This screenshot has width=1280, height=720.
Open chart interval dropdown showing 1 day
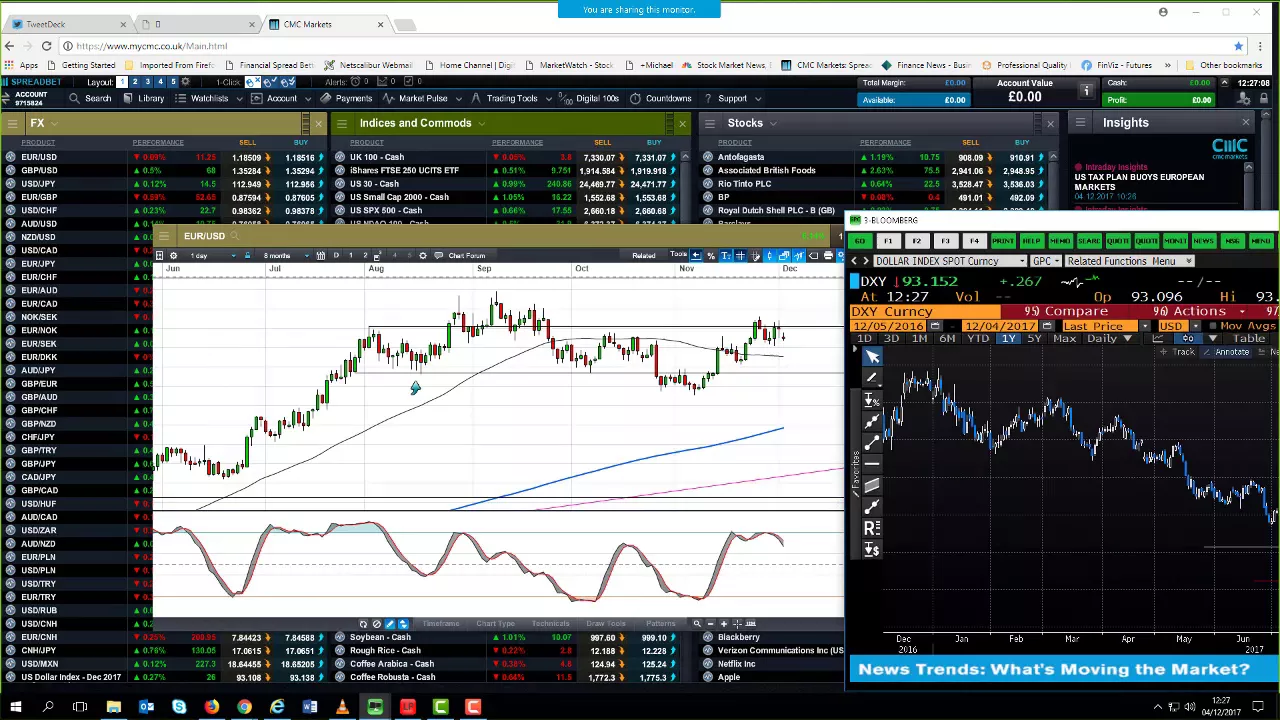tap(212, 256)
